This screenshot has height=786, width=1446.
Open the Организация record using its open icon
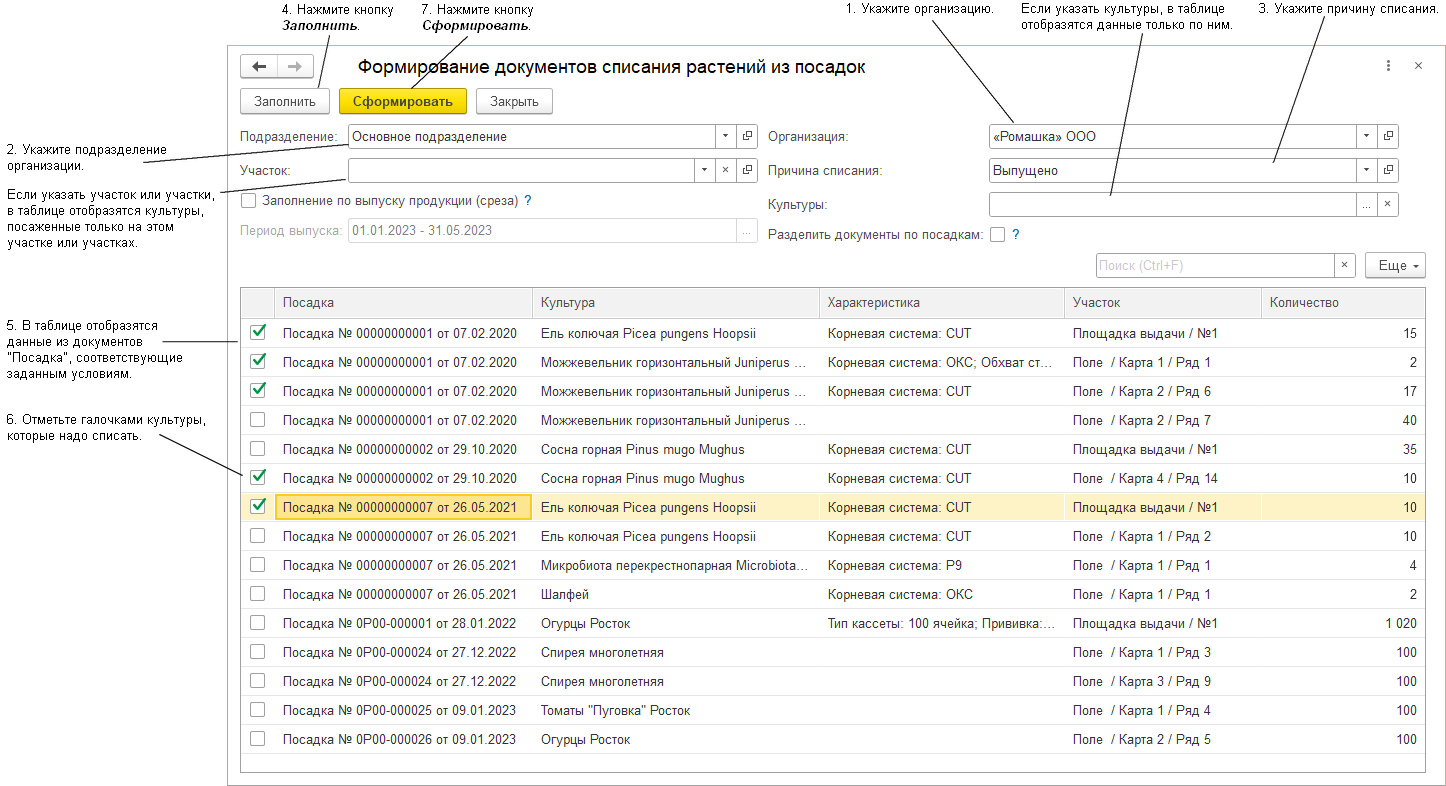[x=1388, y=137]
